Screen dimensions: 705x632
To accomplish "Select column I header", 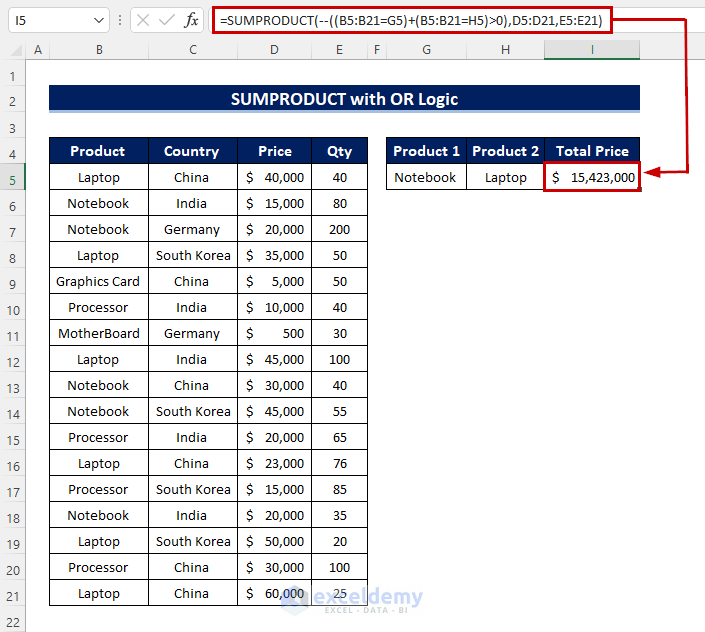I will point(592,50).
